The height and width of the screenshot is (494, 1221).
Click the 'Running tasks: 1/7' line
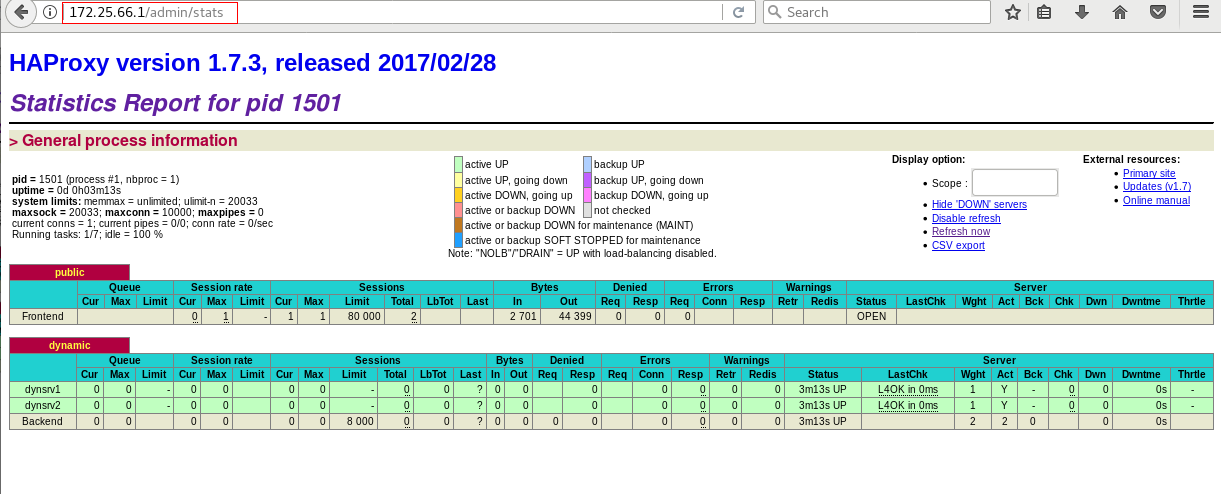point(87,234)
